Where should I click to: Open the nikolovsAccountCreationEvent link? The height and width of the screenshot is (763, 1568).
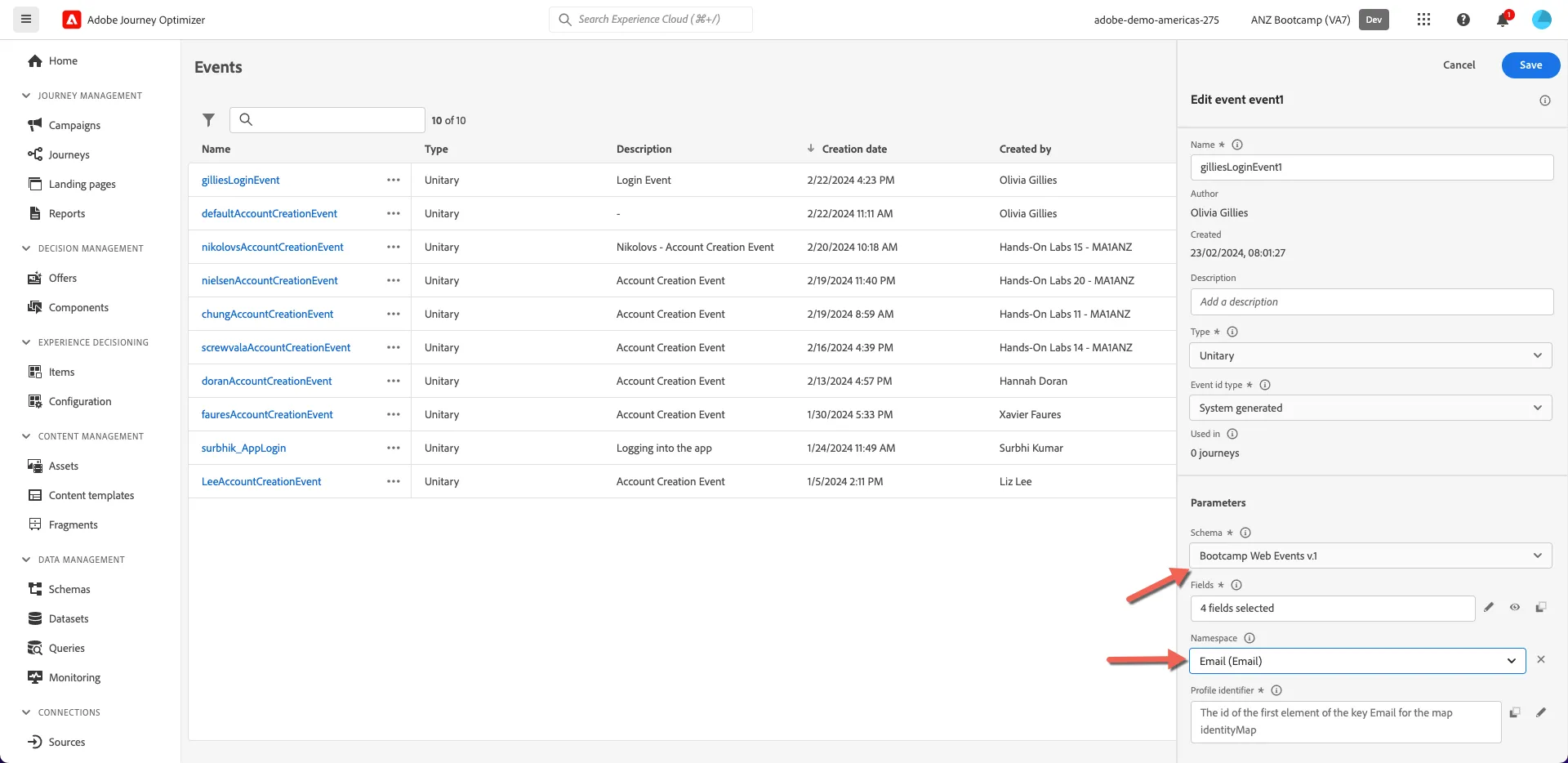[x=273, y=247]
